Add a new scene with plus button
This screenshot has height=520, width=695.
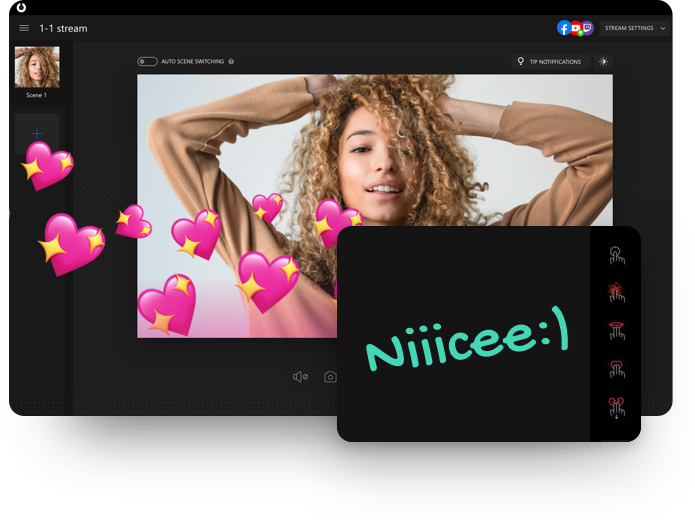37,133
